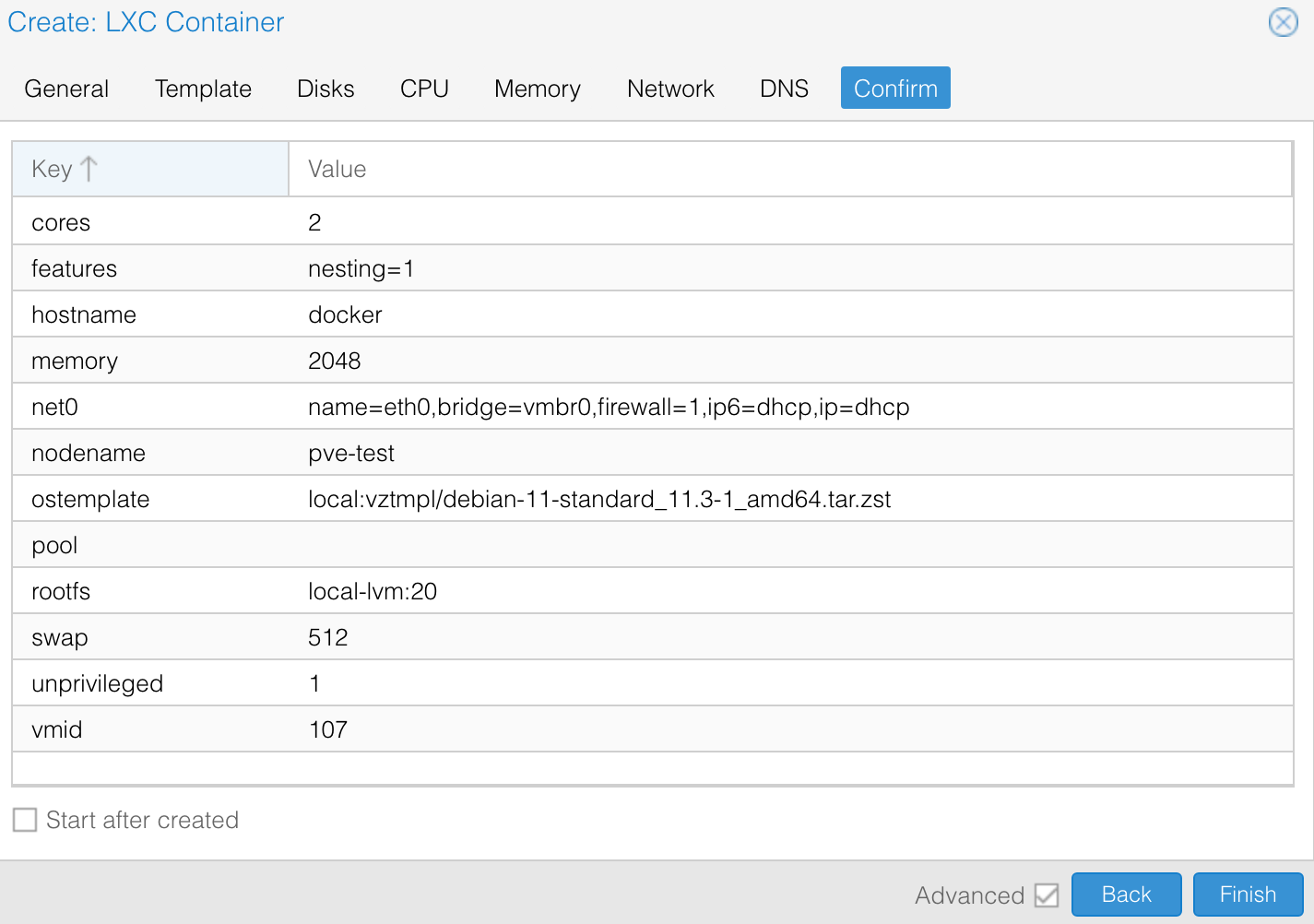
Task: Select the hostname row showing docker
Action: coord(369,314)
